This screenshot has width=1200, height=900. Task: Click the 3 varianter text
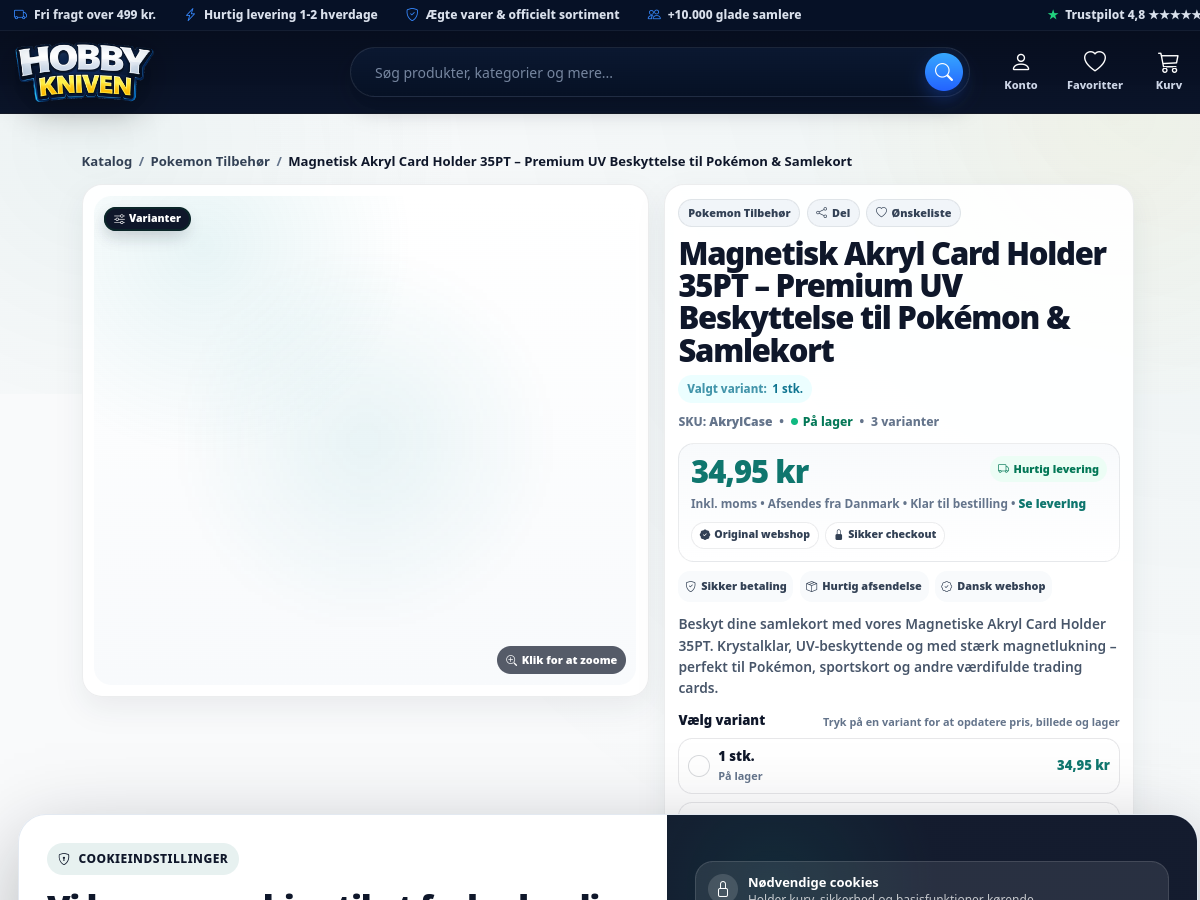click(905, 422)
